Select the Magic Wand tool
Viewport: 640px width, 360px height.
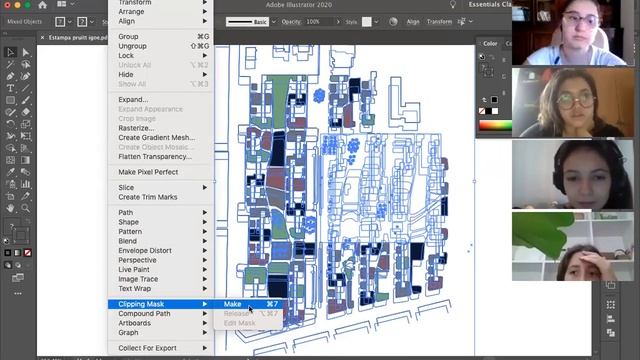tap(10, 64)
